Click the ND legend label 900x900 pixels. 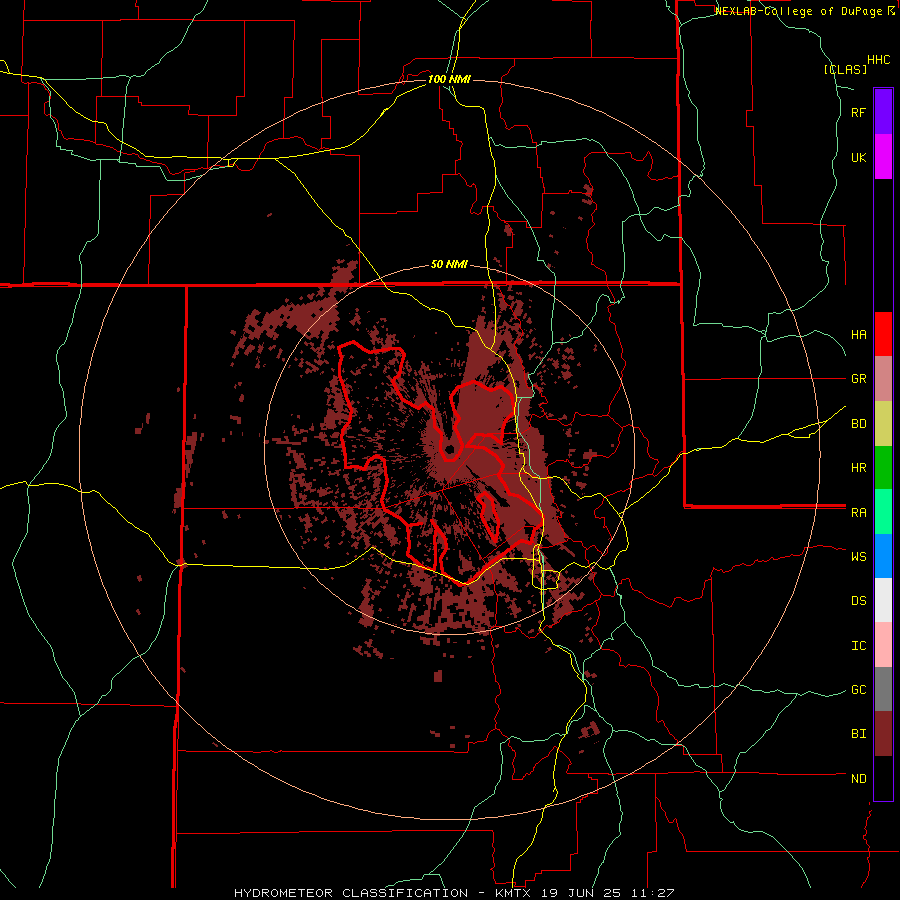[858, 779]
